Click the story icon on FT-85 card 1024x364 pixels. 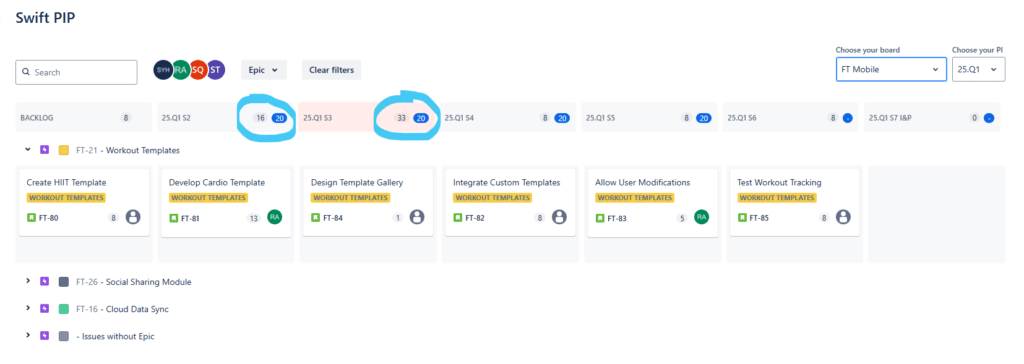(743, 218)
